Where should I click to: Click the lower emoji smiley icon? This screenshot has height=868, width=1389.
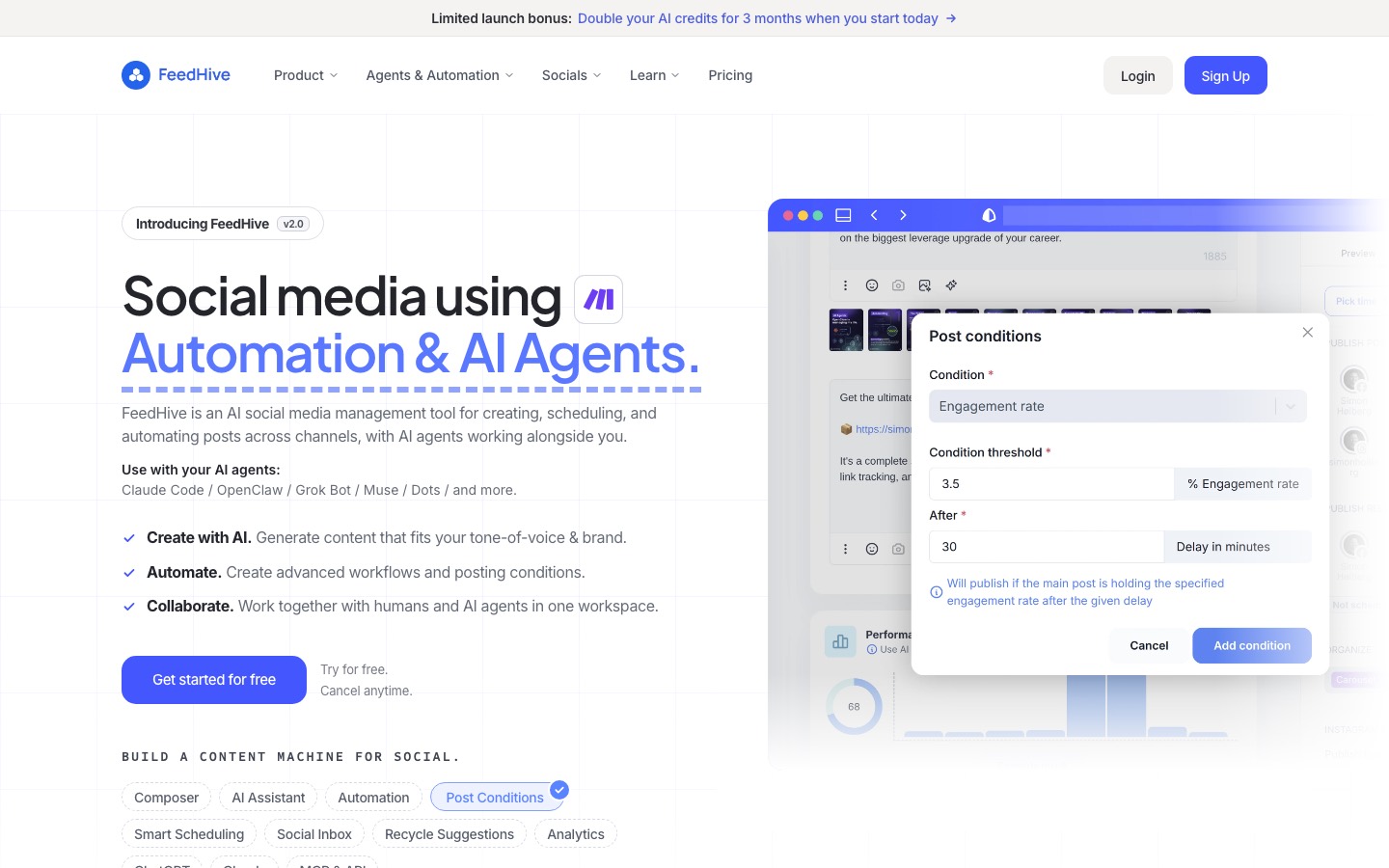(x=872, y=549)
